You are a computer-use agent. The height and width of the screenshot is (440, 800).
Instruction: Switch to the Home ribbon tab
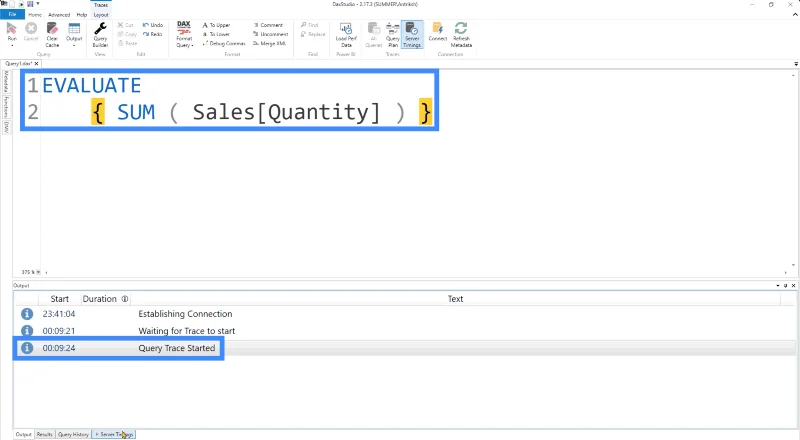(x=35, y=15)
